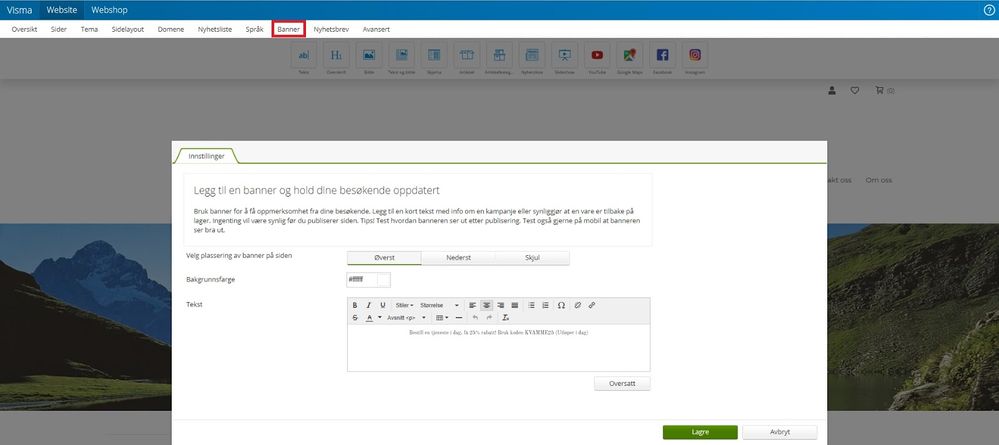Toggle italic in the text editor
This screenshot has height=445, width=999.
369,305
